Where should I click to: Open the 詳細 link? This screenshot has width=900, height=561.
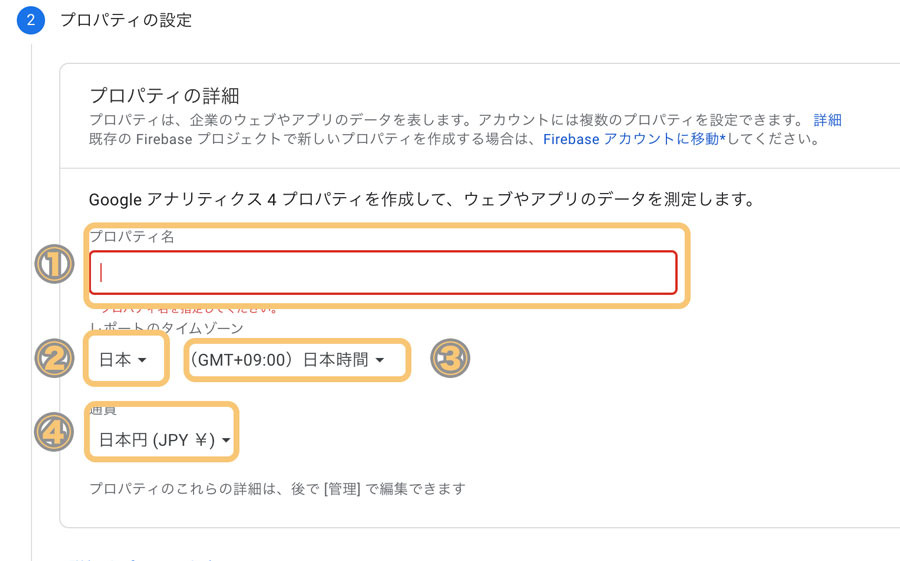pos(827,120)
